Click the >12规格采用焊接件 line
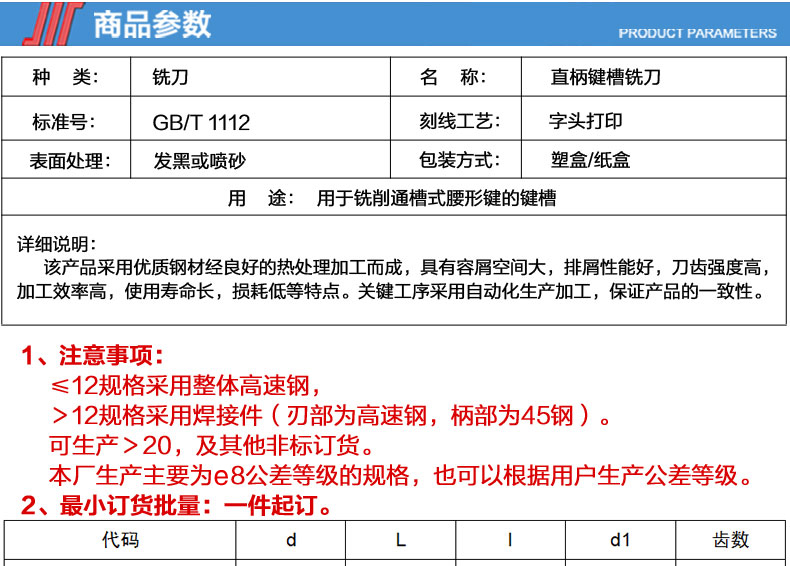The image size is (790, 566). [x=331, y=416]
